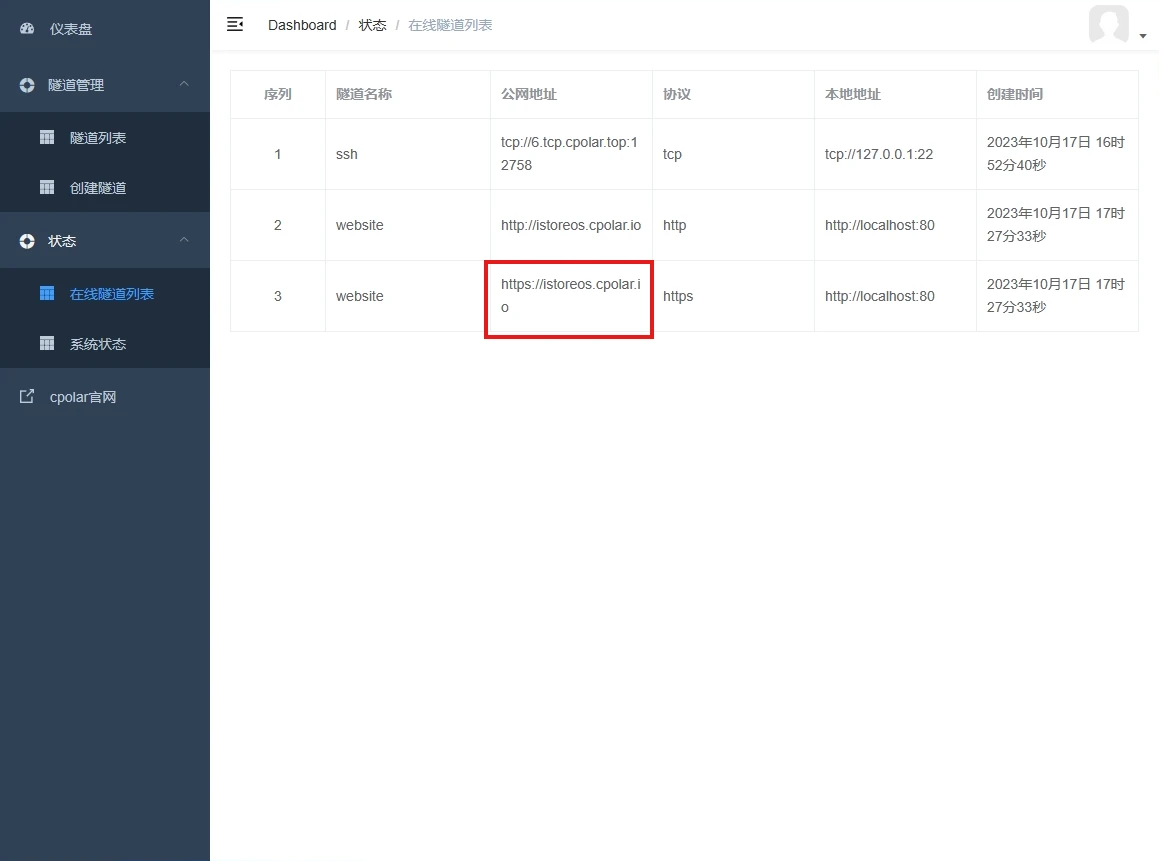
Task: Click the dashboard gauge icon beside 仪表盘
Action: click(x=27, y=29)
